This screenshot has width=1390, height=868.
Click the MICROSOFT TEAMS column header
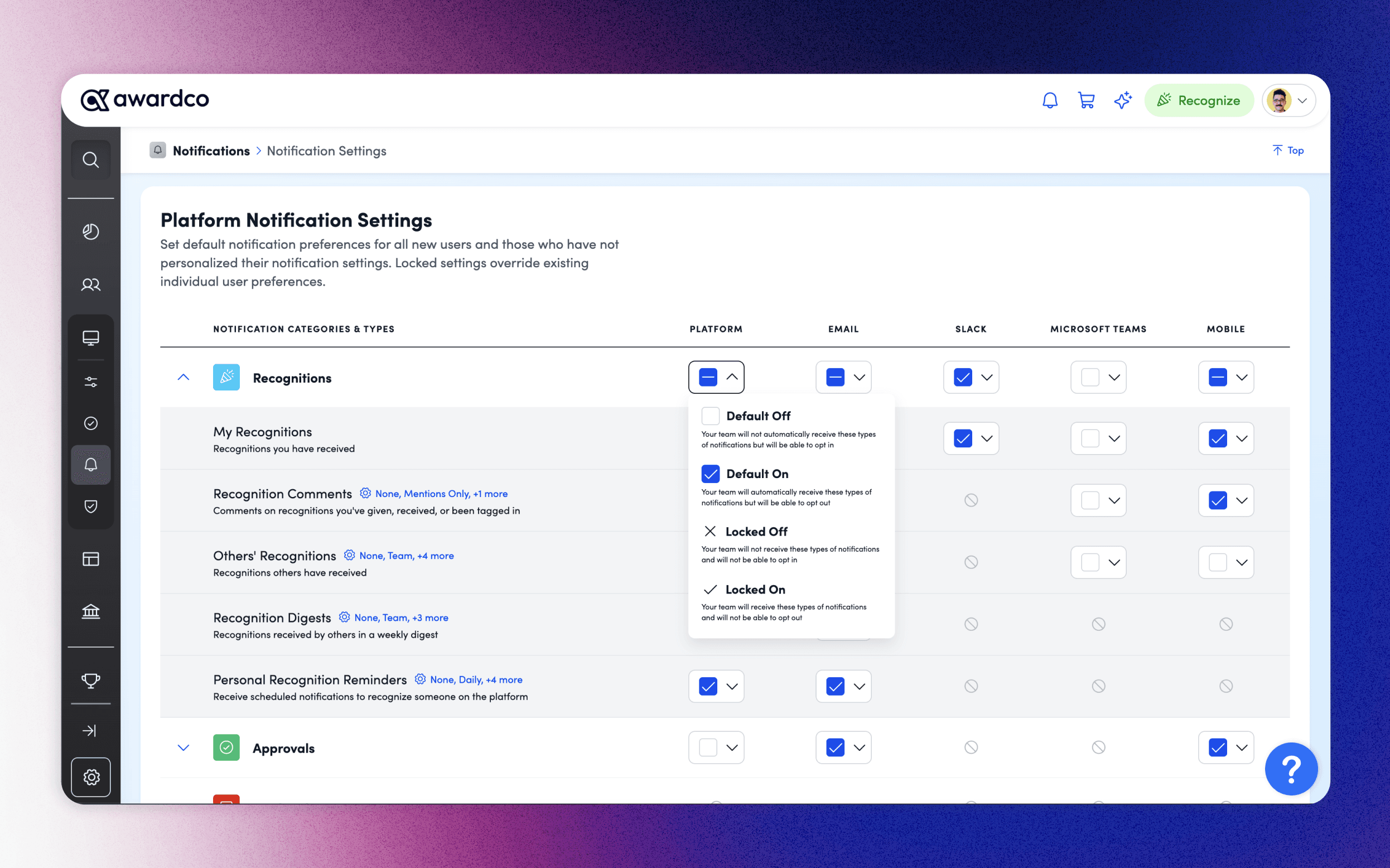click(1098, 329)
